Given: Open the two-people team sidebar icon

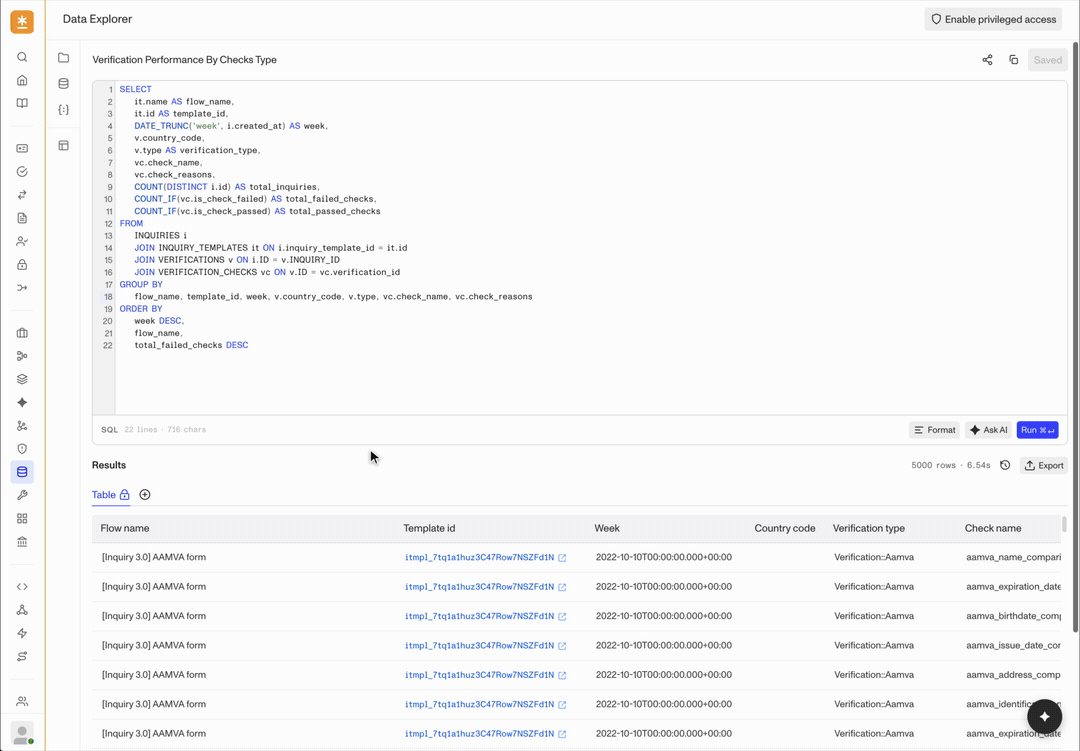Looking at the screenshot, I should coord(22,701).
